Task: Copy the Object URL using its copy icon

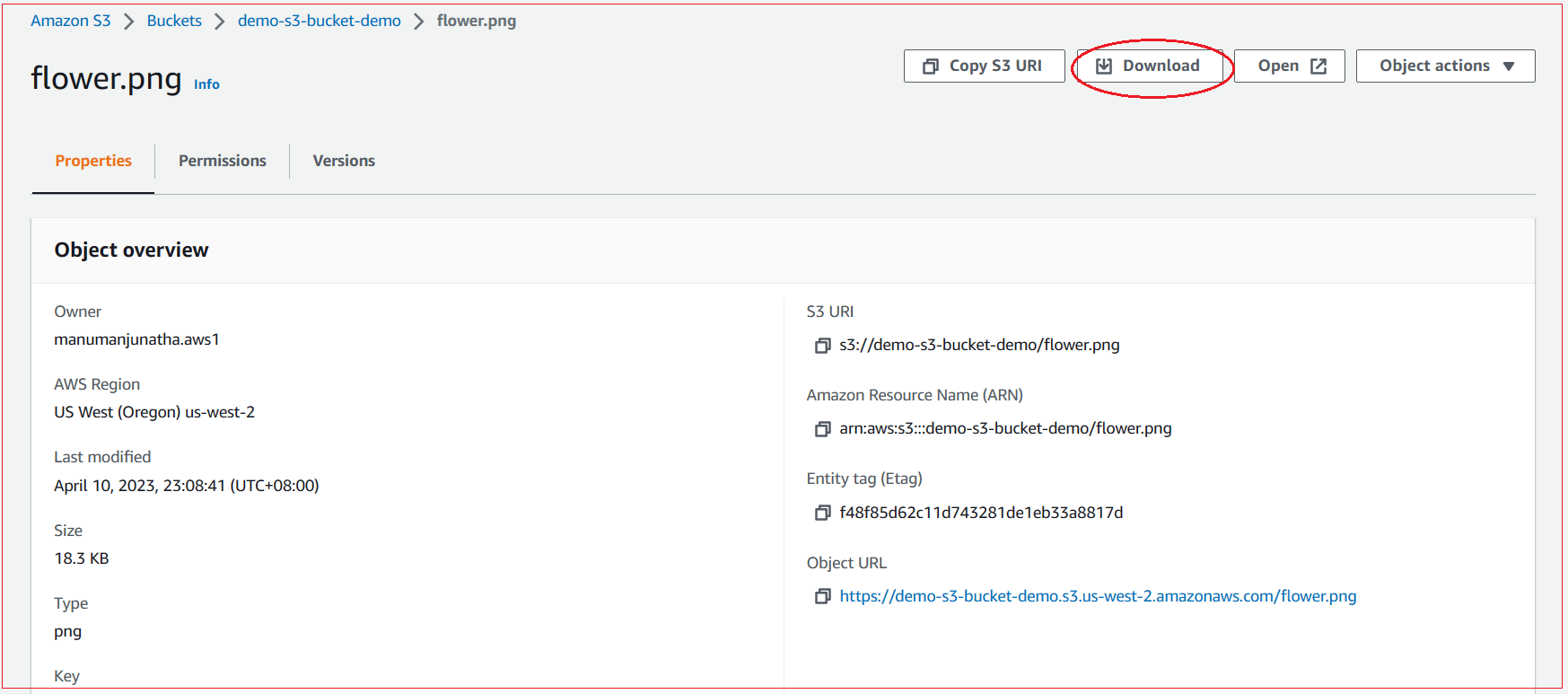Action: coord(822,597)
